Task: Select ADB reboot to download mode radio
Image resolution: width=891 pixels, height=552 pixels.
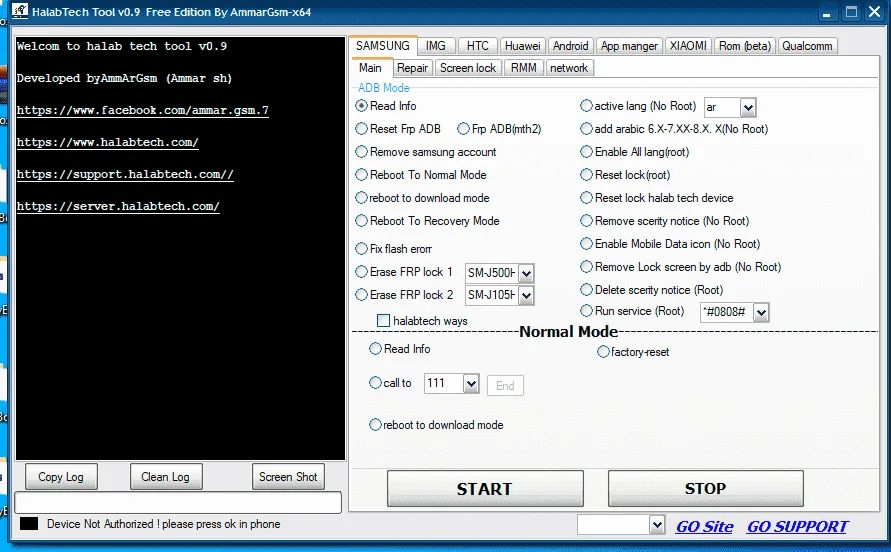Action: point(361,198)
